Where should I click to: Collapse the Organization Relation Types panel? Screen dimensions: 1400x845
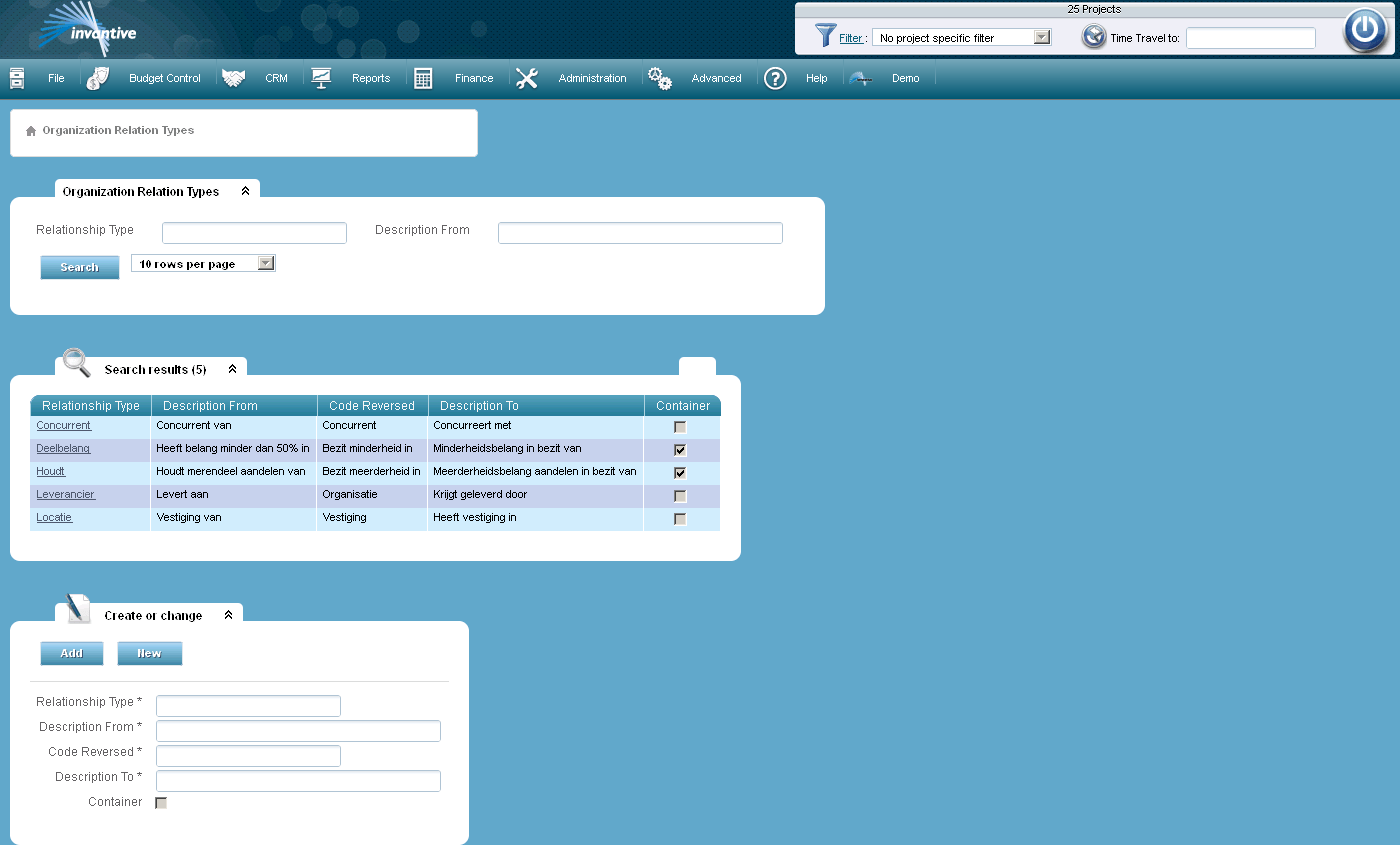tap(245, 191)
